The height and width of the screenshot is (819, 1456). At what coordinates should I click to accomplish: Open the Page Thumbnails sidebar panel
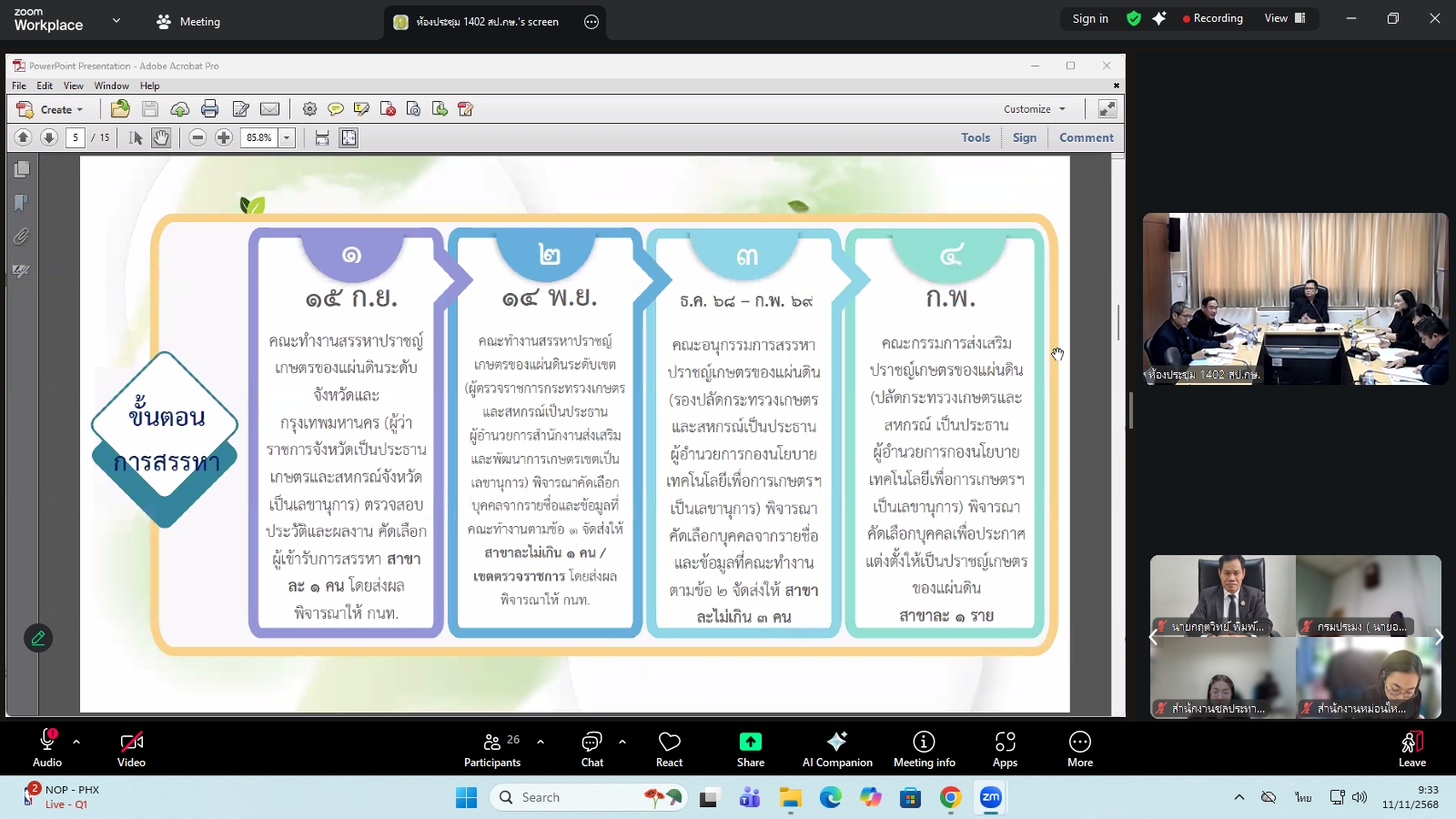[20, 167]
